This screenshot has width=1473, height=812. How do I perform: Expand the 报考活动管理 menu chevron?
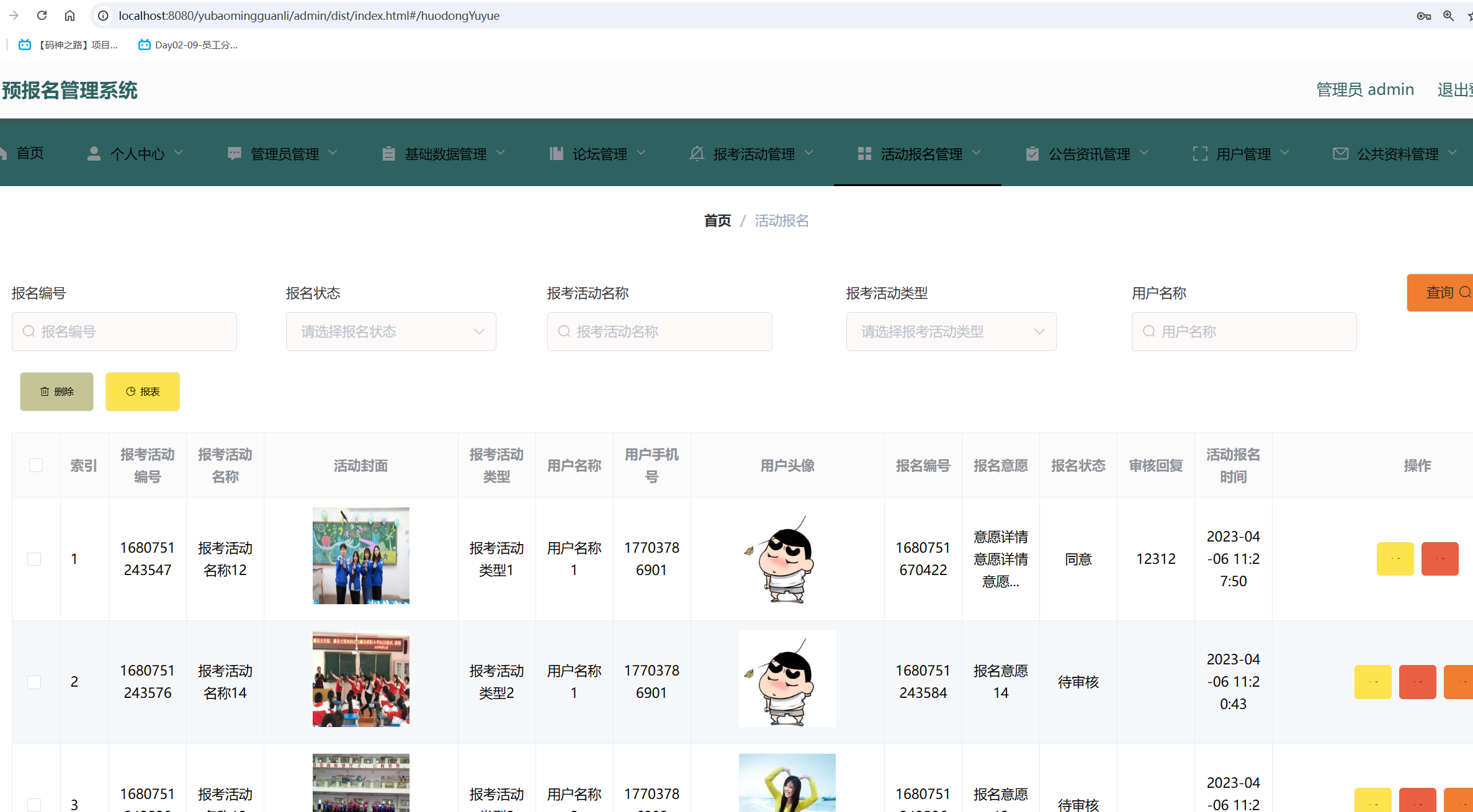click(809, 153)
